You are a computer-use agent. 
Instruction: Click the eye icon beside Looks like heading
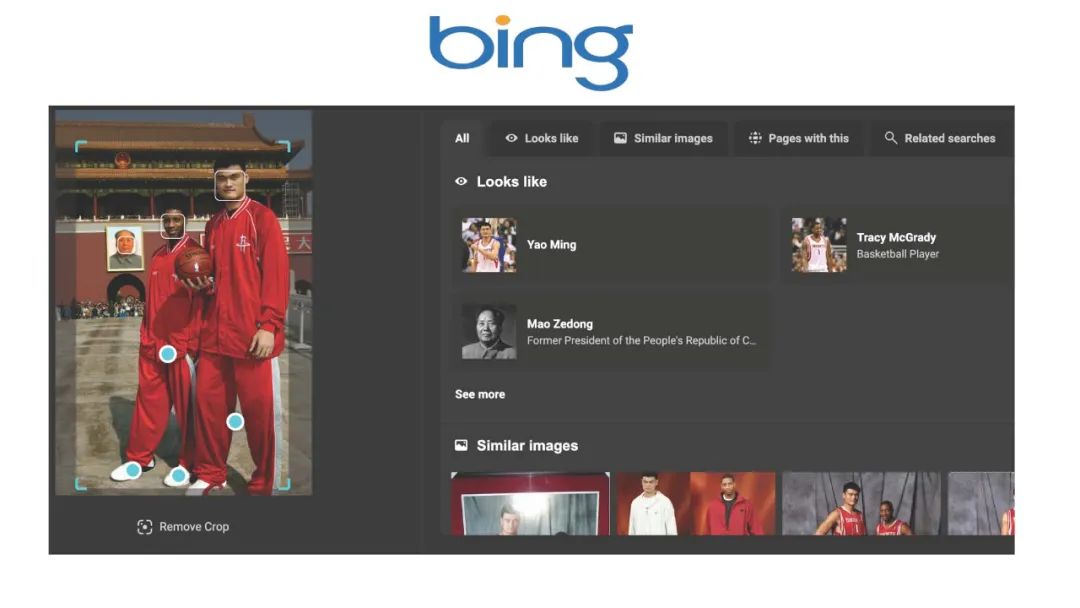coord(461,182)
